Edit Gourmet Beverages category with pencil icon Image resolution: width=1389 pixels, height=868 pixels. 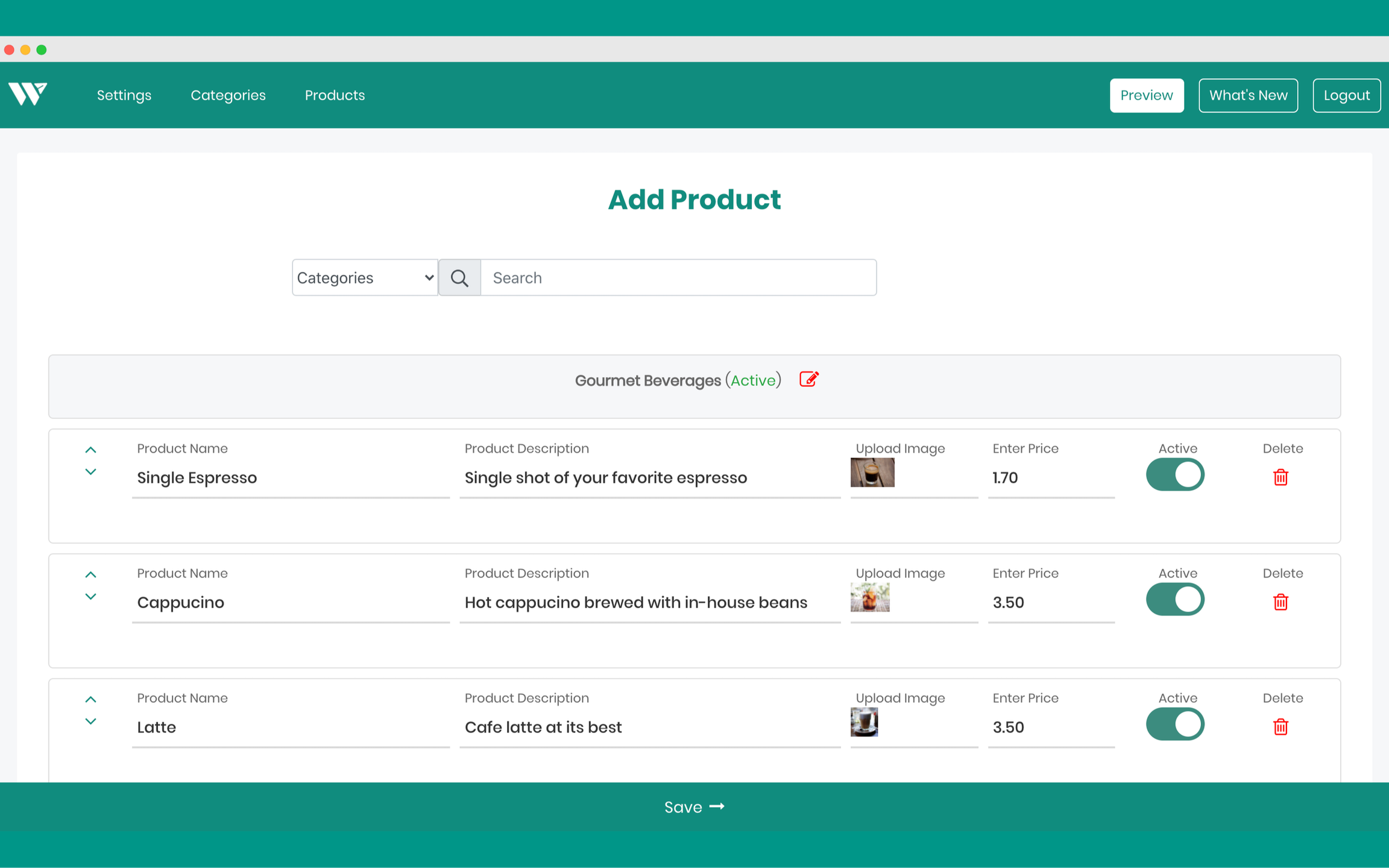pyautogui.click(x=808, y=379)
